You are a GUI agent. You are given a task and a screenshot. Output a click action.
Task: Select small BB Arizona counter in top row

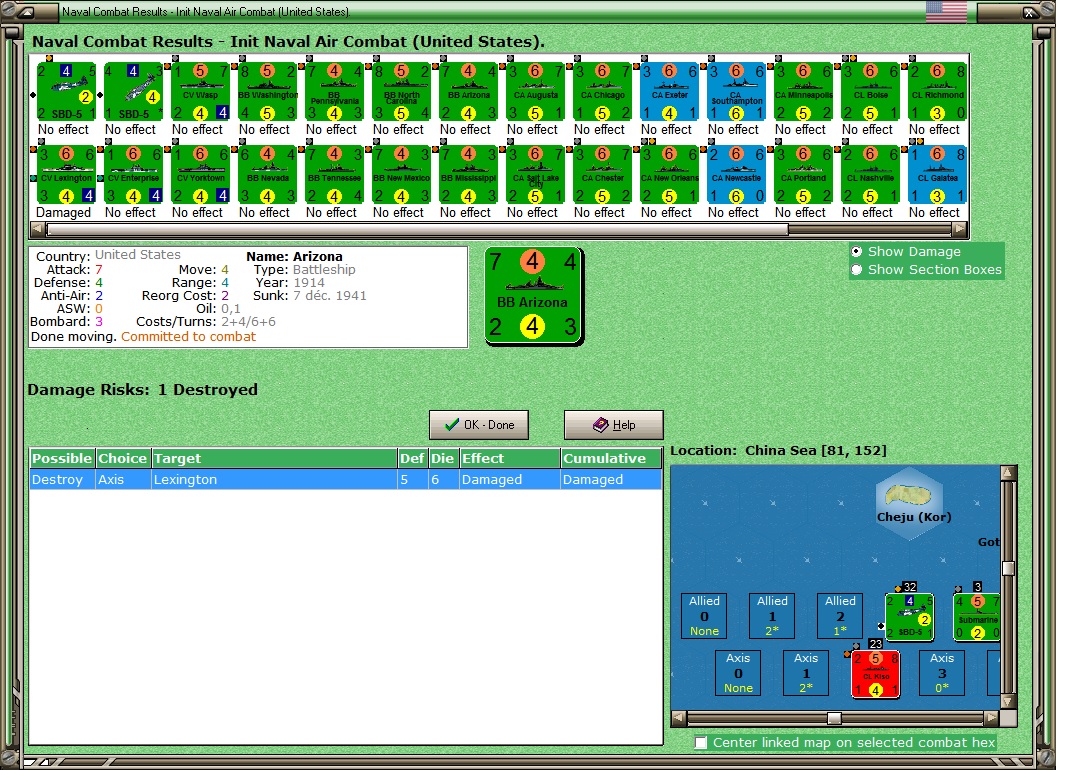467,92
